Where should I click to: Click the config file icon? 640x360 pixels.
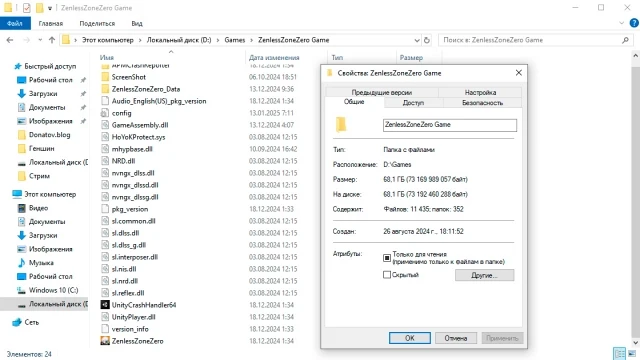[x=105, y=113]
